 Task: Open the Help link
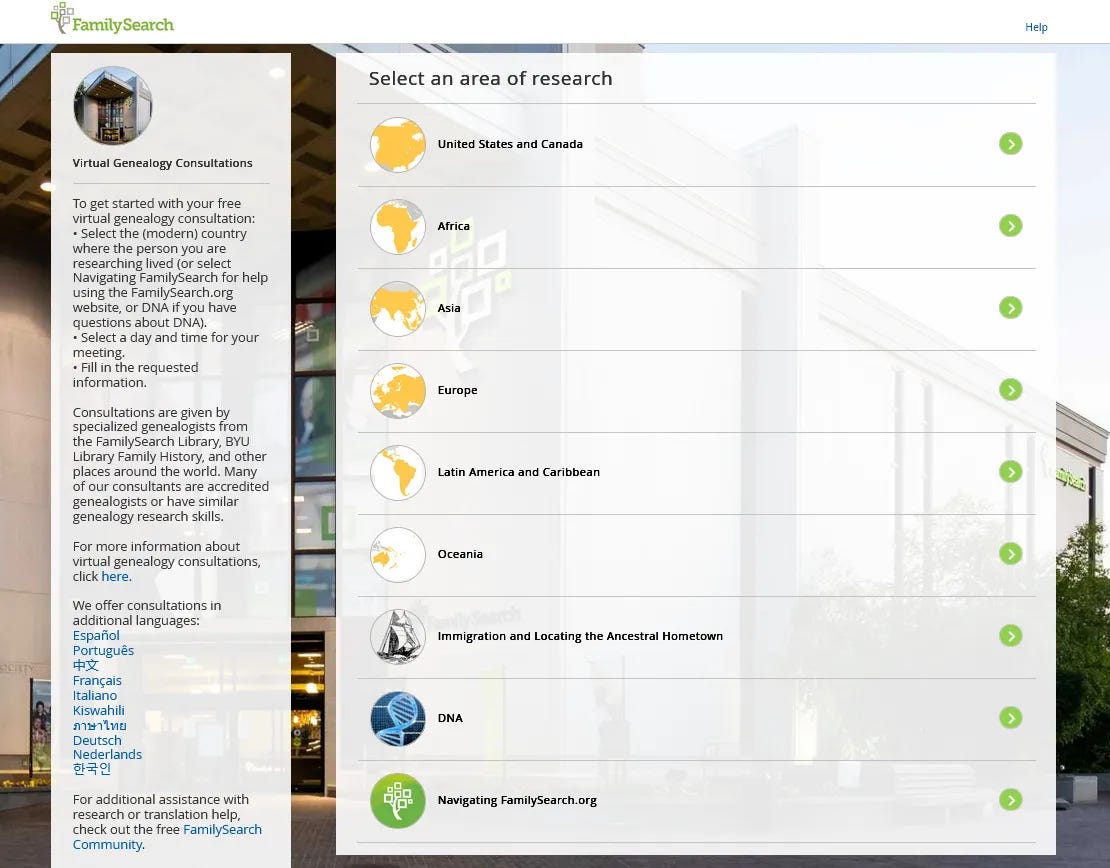click(x=1036, y=27)
